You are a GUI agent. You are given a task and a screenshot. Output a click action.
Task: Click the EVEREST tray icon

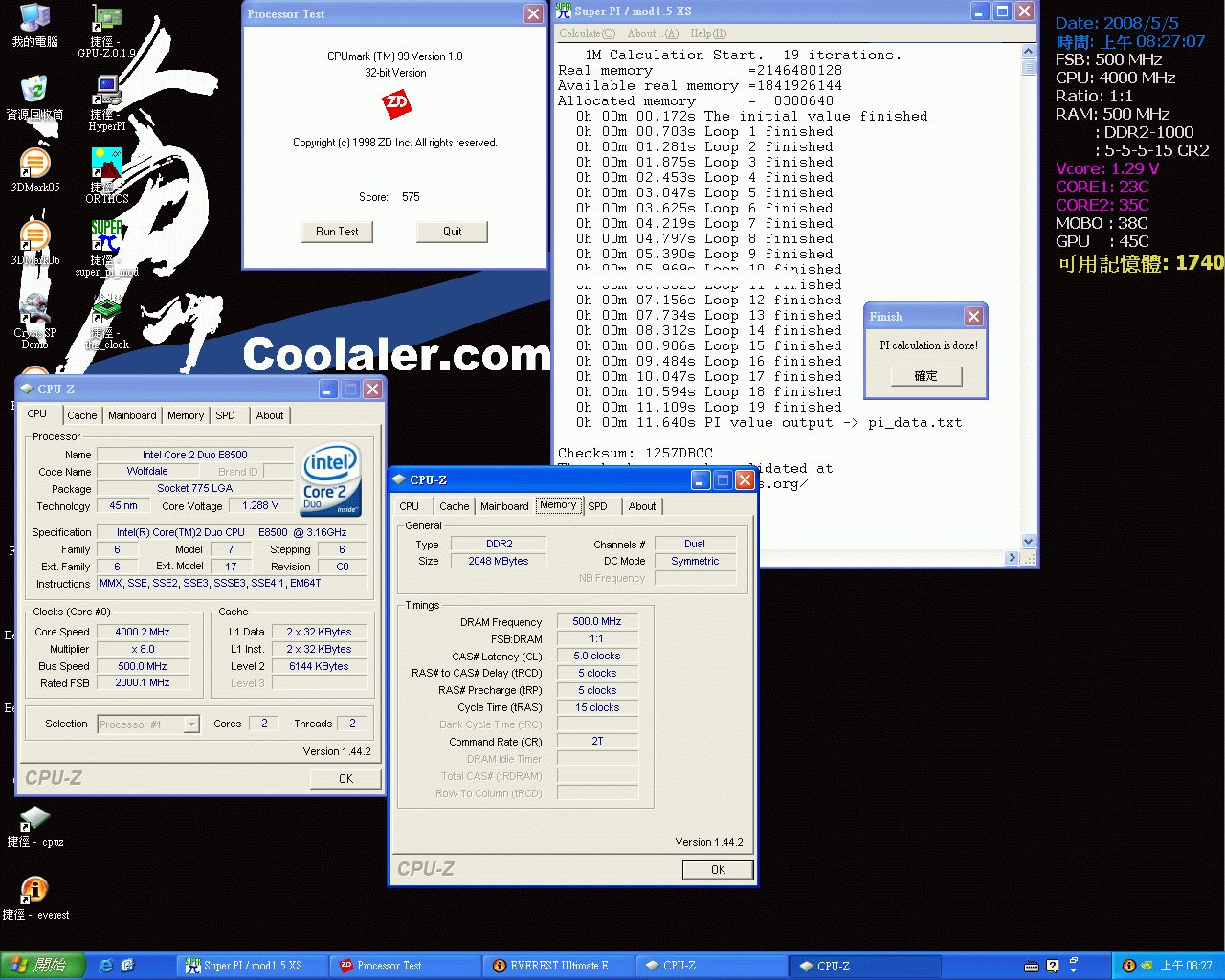click(1129, 967)
